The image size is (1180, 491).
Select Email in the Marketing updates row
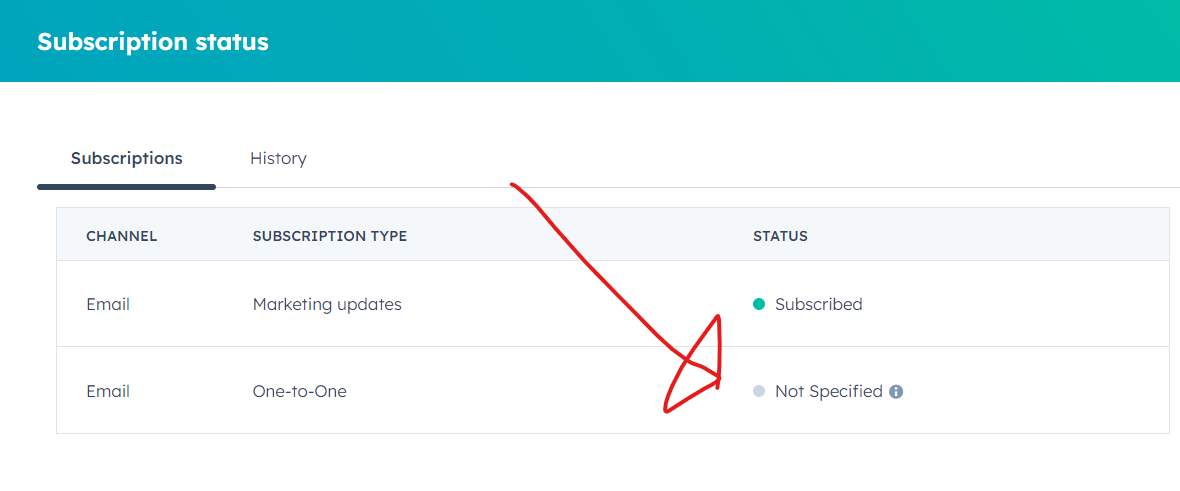108,304
